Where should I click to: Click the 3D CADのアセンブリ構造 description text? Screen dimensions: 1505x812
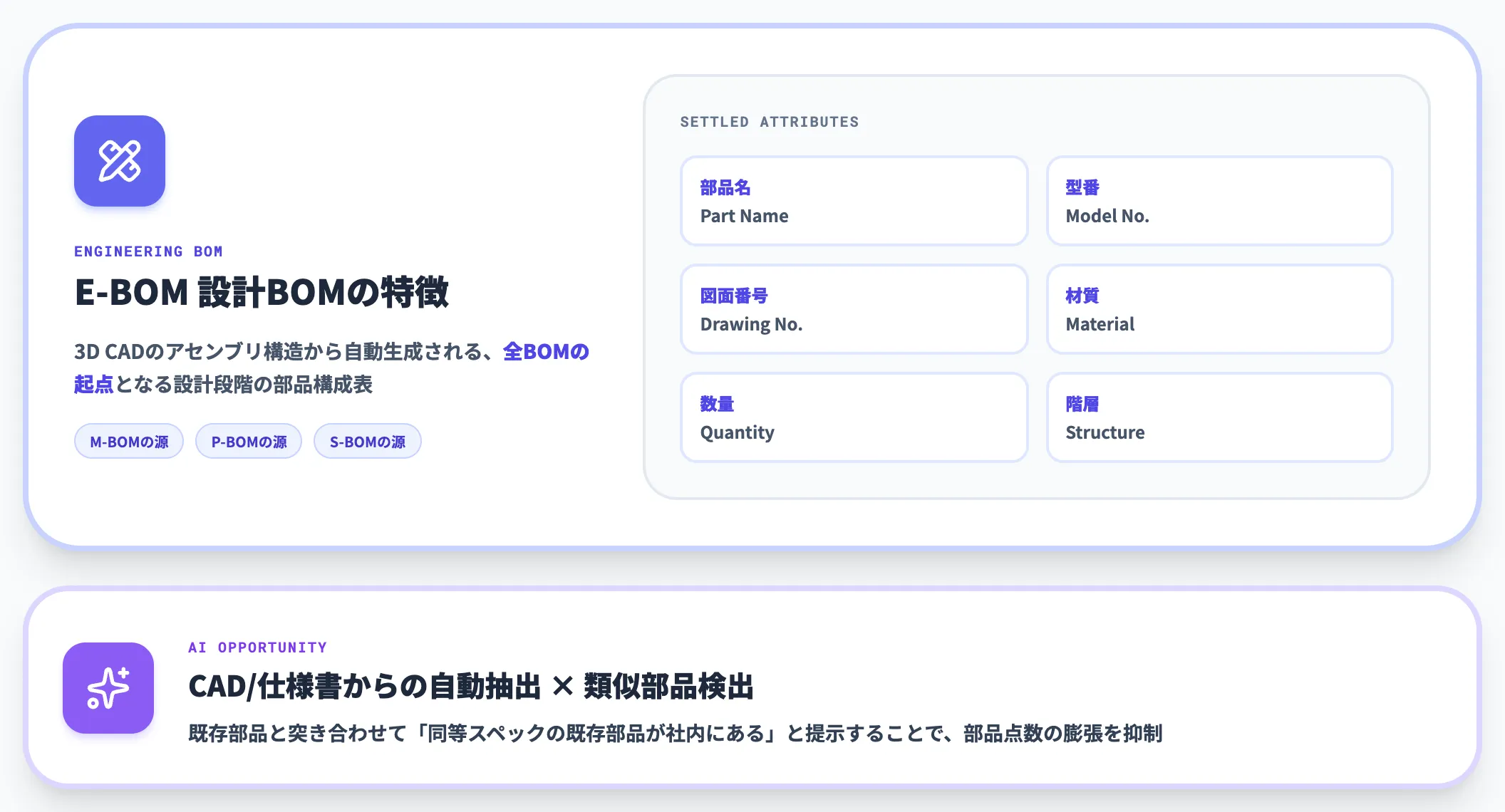(x=331, y=368)
